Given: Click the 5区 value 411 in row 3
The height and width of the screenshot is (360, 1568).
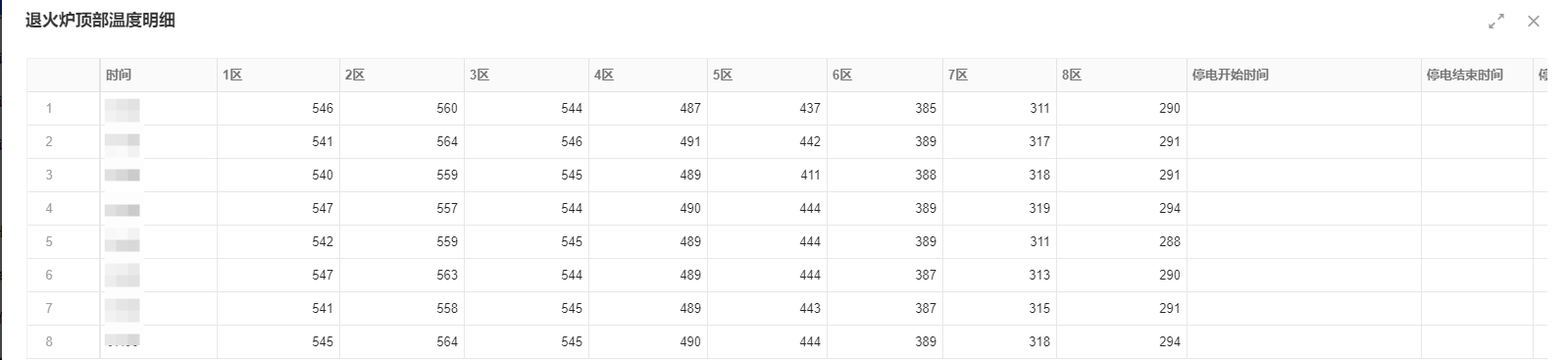Looking at the screenshot, I should (x=810, y=176).
